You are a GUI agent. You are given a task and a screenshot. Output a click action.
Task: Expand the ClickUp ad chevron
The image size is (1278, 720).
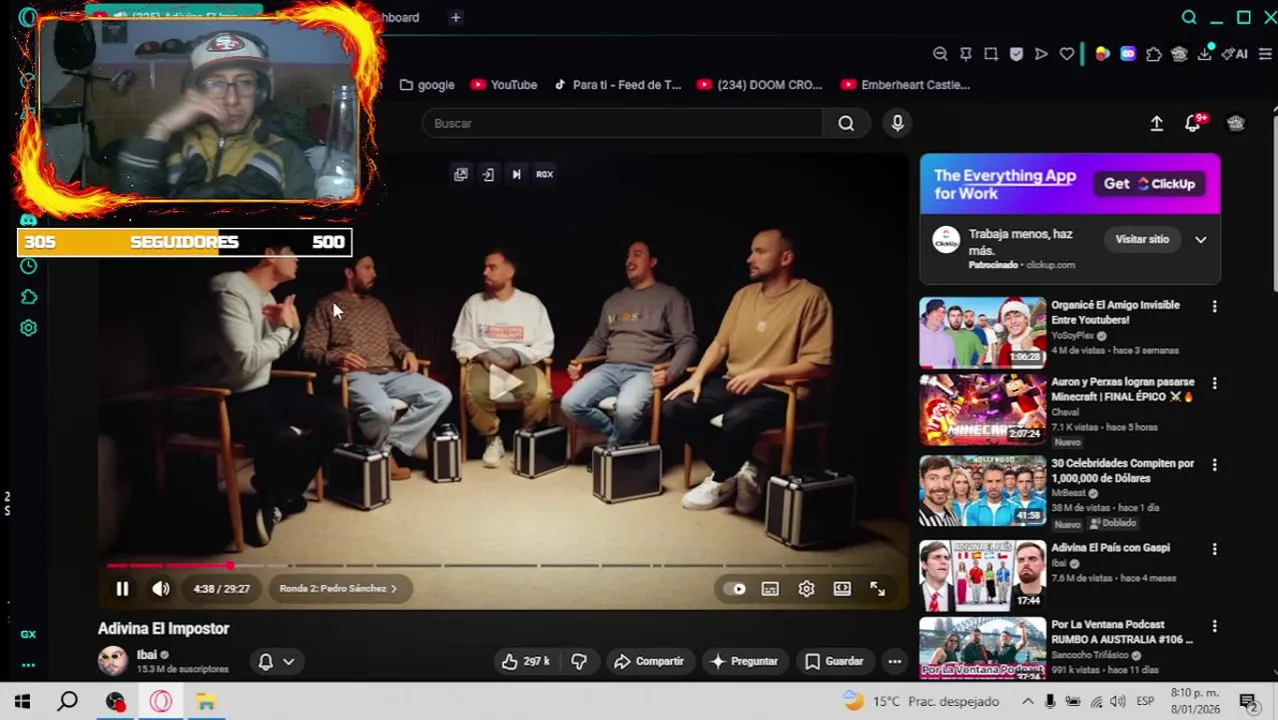click(x=1201, y=240)
